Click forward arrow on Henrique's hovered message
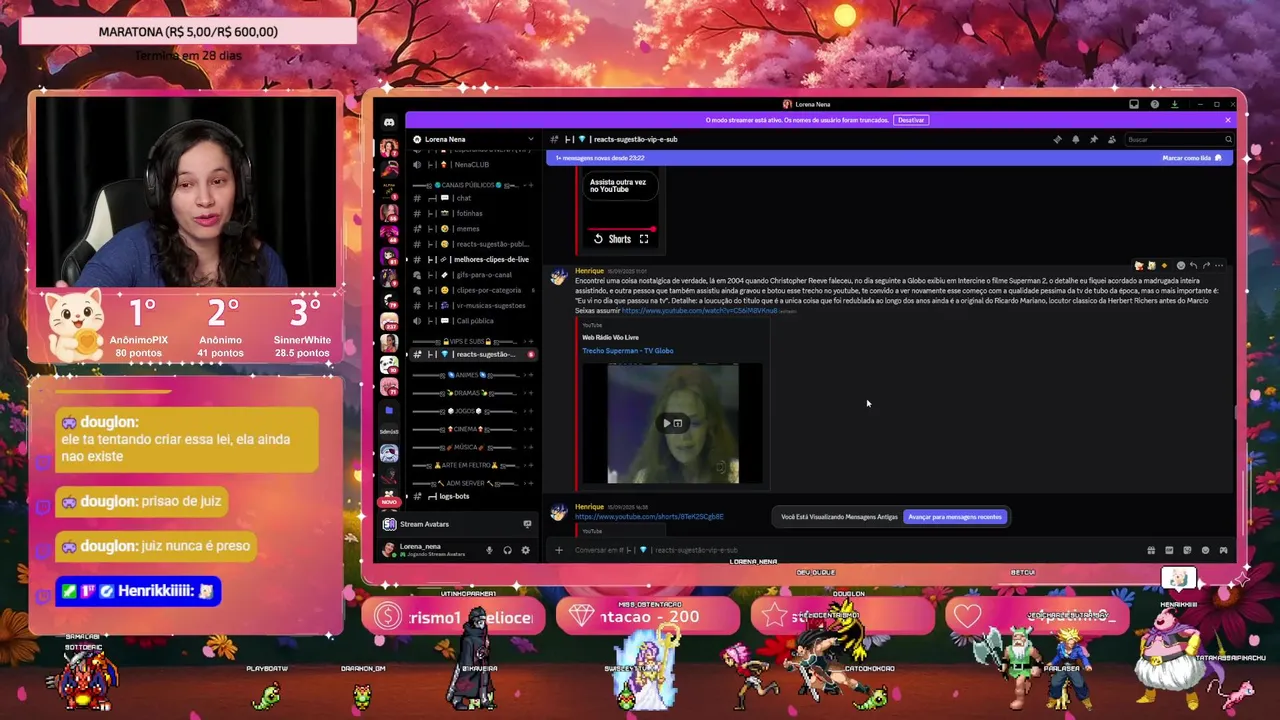The image size is (1280, 720). (1206, 266)
